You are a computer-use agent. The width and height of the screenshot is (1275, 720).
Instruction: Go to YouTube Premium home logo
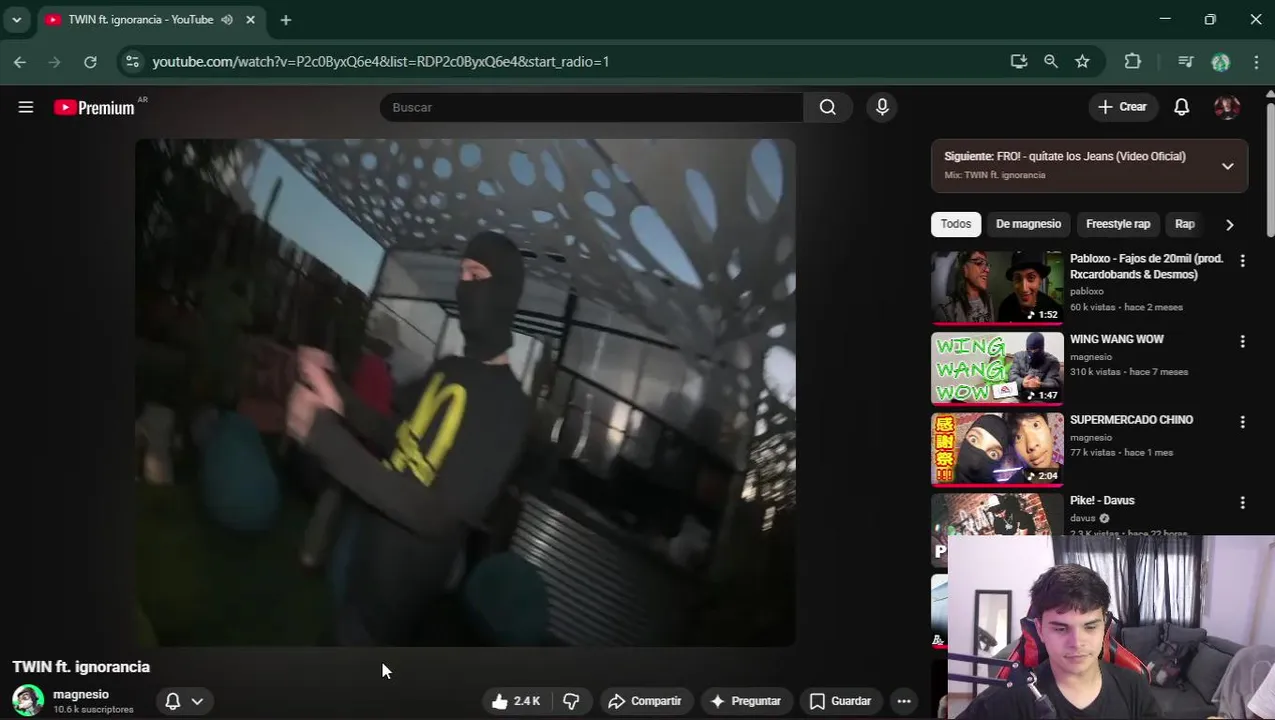pyautogui.click(x=94, y=107)
